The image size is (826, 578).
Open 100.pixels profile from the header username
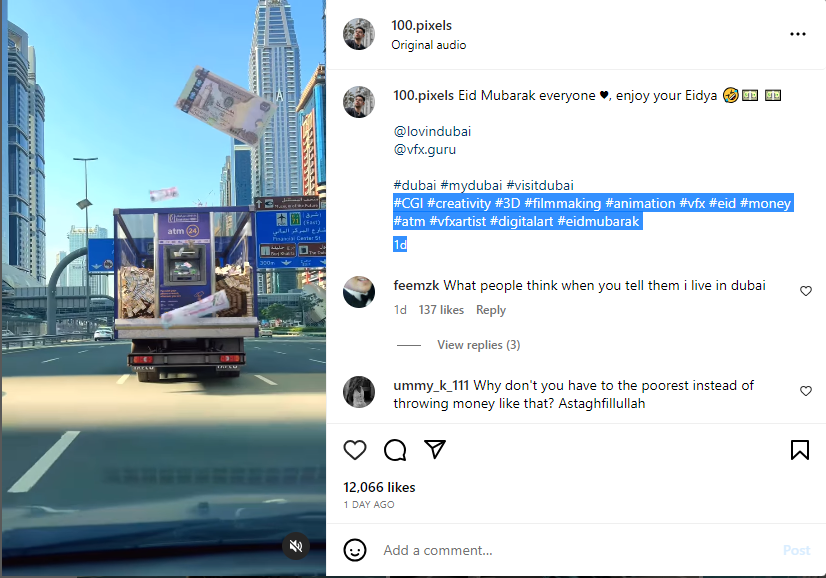pyautogui.click(x=421, y=25)
